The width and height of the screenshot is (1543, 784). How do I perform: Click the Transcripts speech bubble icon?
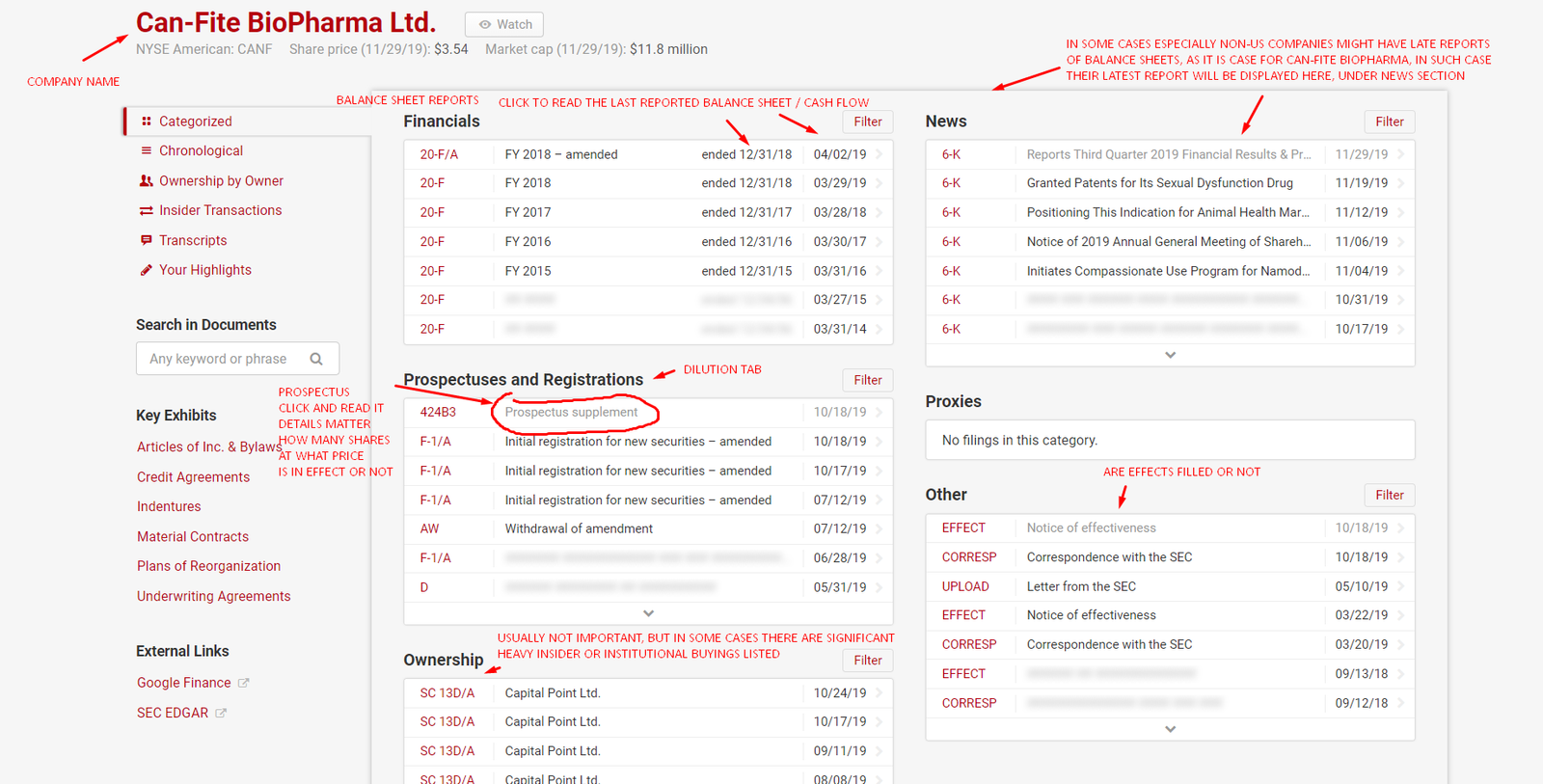[x=147, y=240]
